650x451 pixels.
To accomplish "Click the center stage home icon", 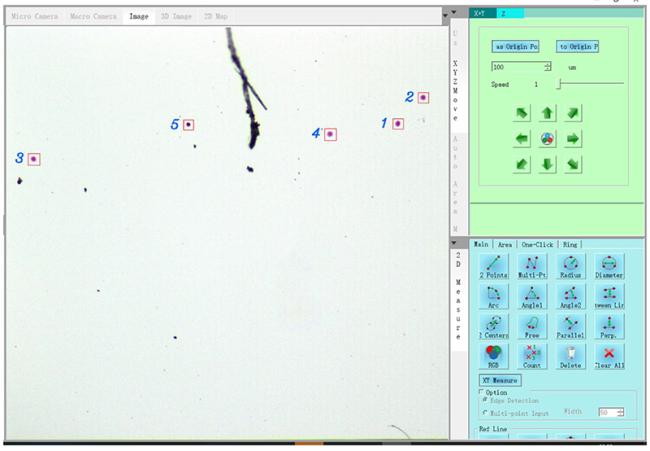I will [547, 138].
